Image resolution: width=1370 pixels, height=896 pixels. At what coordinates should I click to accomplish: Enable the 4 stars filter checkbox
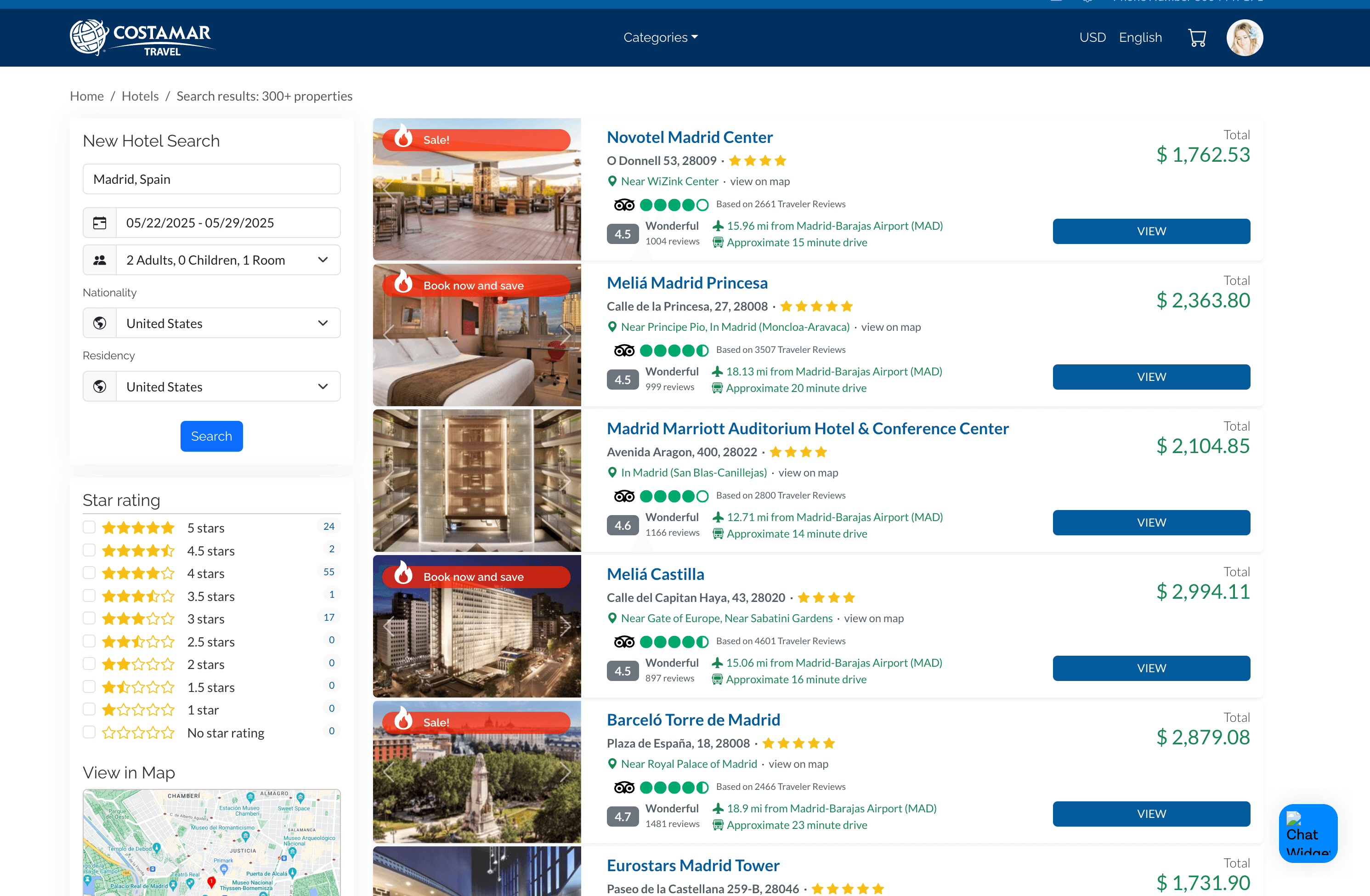tap(89, 573)
